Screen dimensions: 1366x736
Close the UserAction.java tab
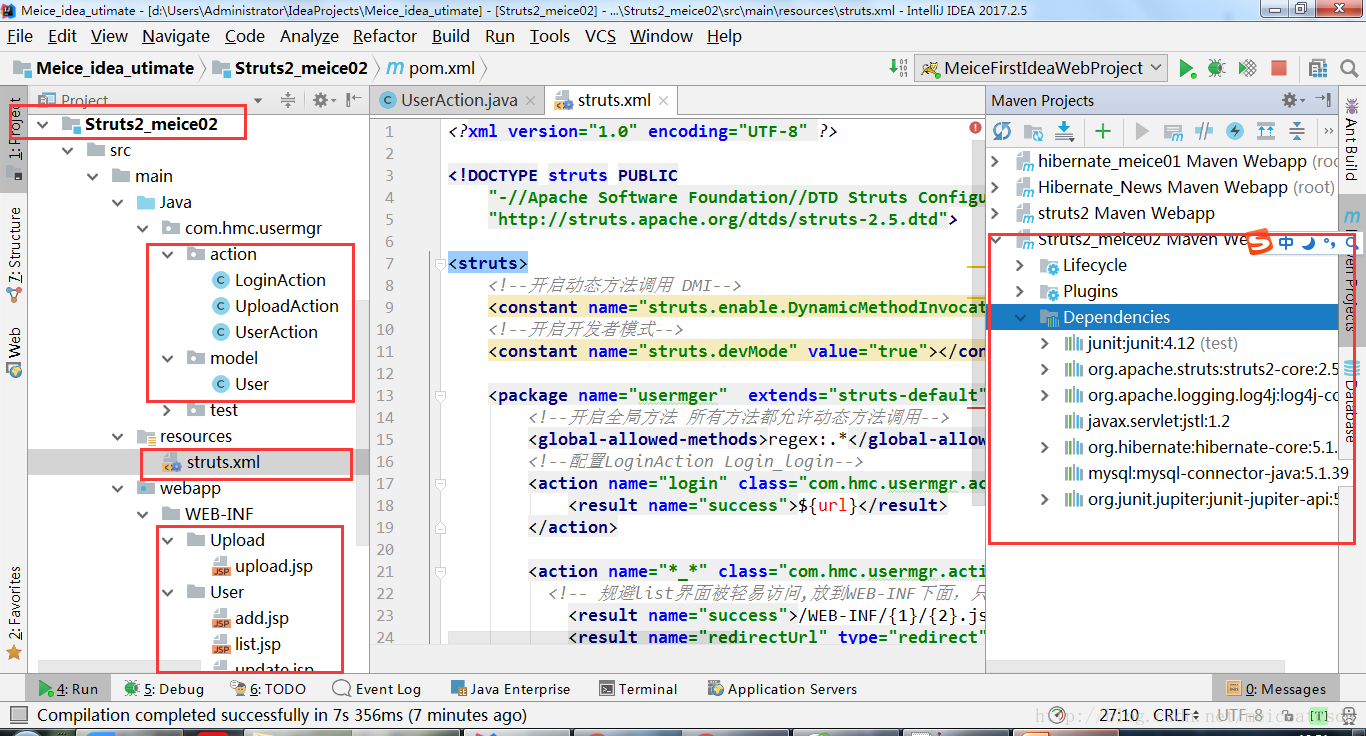[530, 100]
